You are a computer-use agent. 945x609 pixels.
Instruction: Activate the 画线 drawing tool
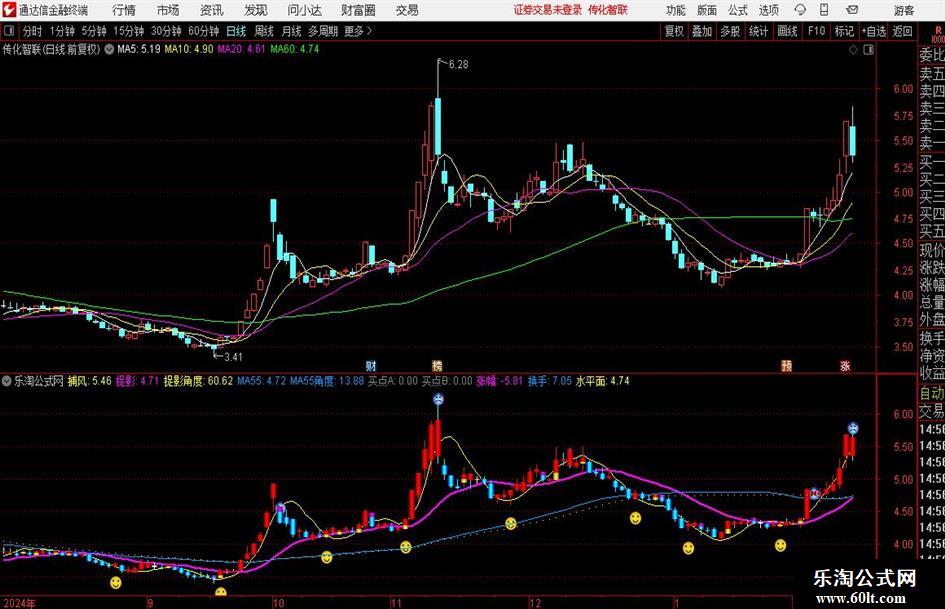click(787, 31)
